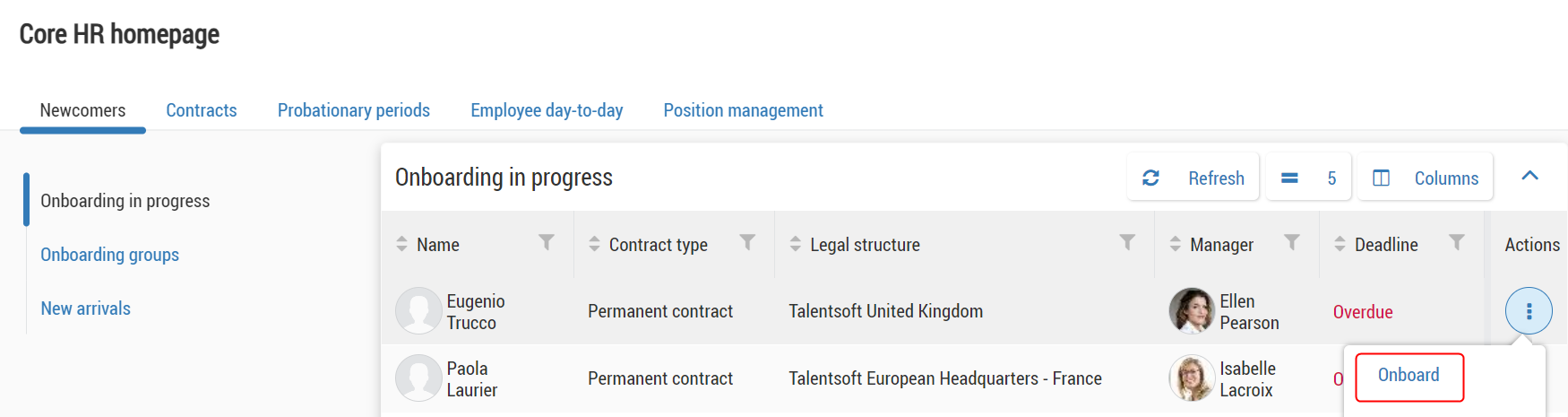Screen dimensions: 1568x417
Task: Select the Position management tab
Action: [x=743, y=110]
